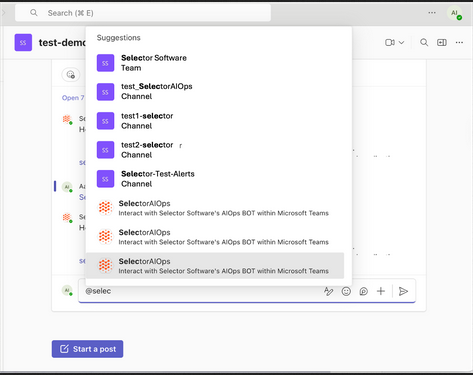Screen dimensions: 473x375
Task: Expand the meet options dropdown arrow
Action: tap(401, 43)
